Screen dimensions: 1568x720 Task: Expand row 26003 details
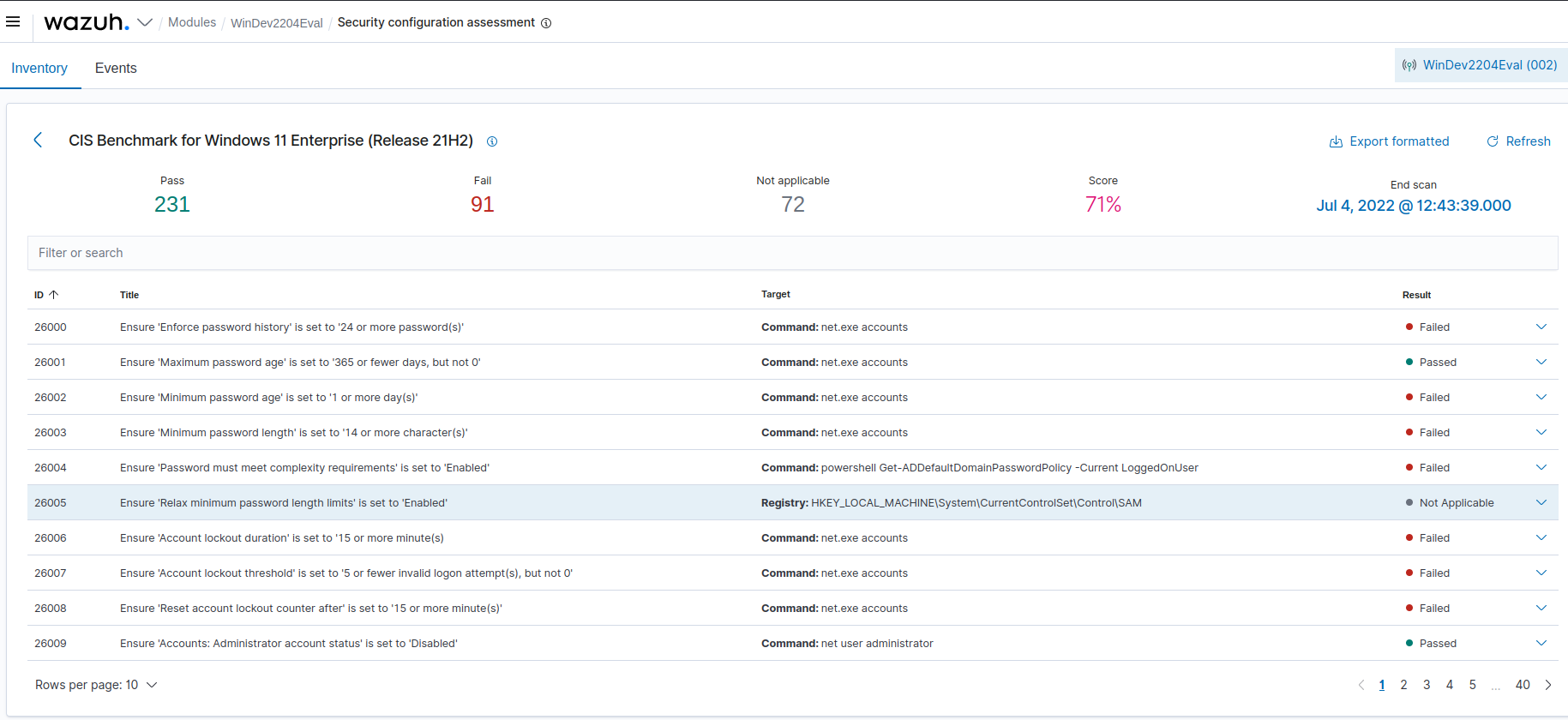pyautogui.click(x=1541, y=432)
